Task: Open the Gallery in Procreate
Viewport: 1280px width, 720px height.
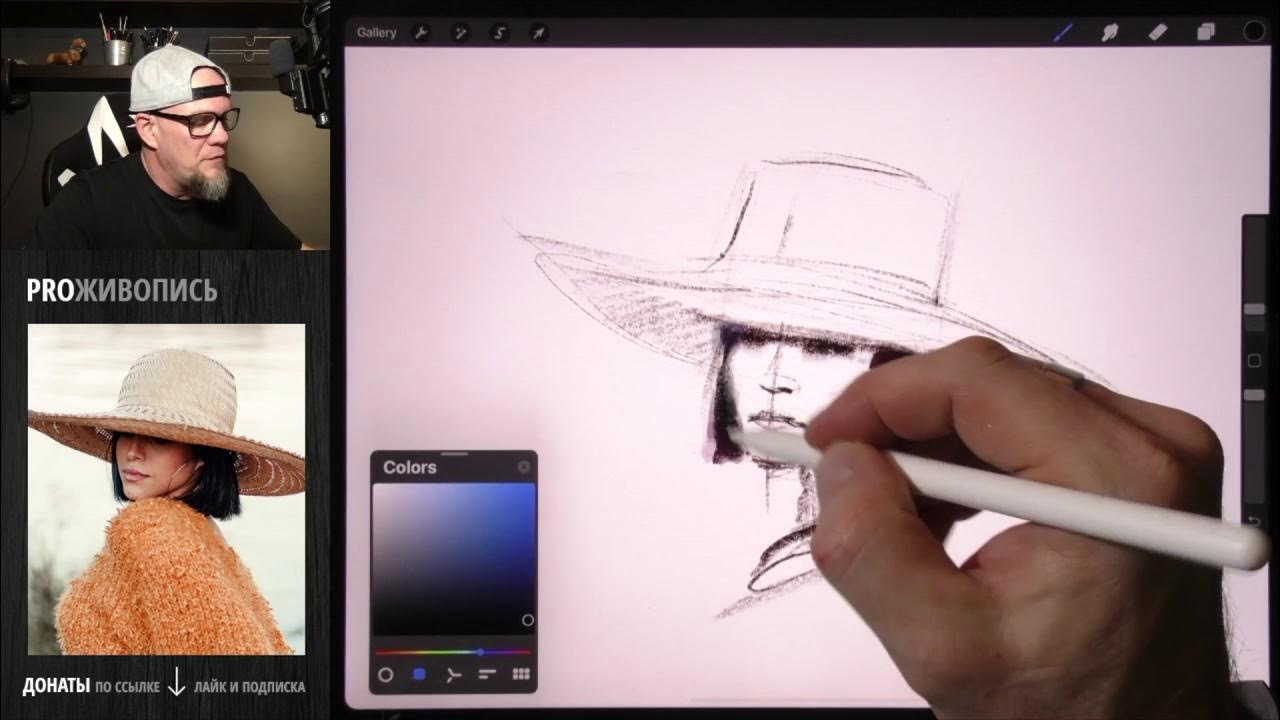Action: [x=376, y=33]
